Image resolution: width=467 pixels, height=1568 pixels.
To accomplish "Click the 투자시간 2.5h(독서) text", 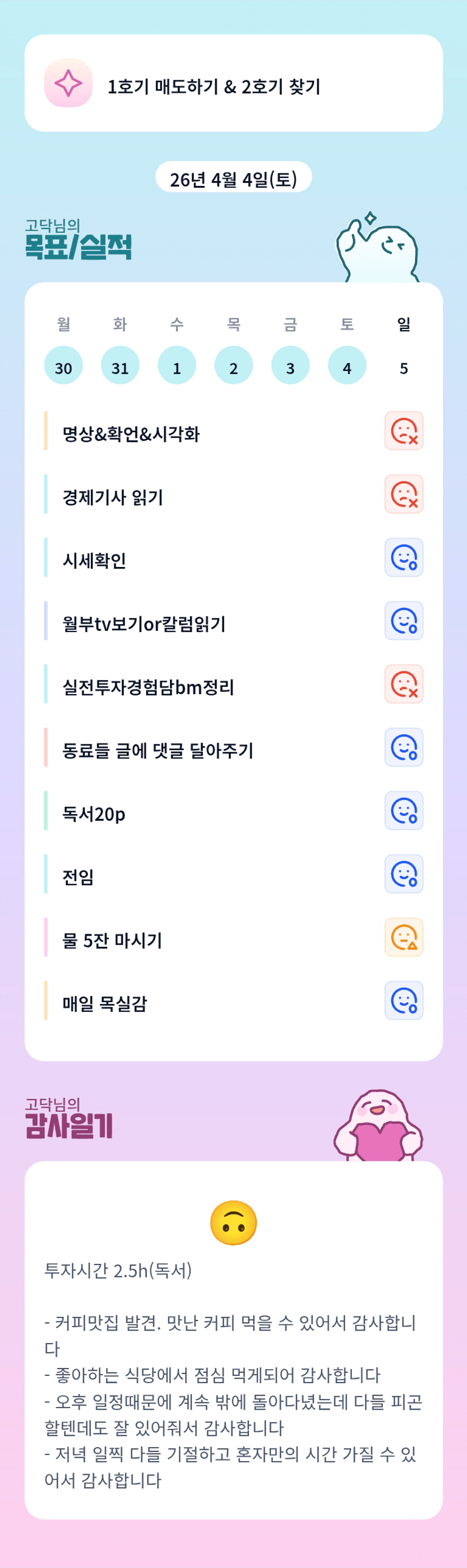I will coord(118,1270).
